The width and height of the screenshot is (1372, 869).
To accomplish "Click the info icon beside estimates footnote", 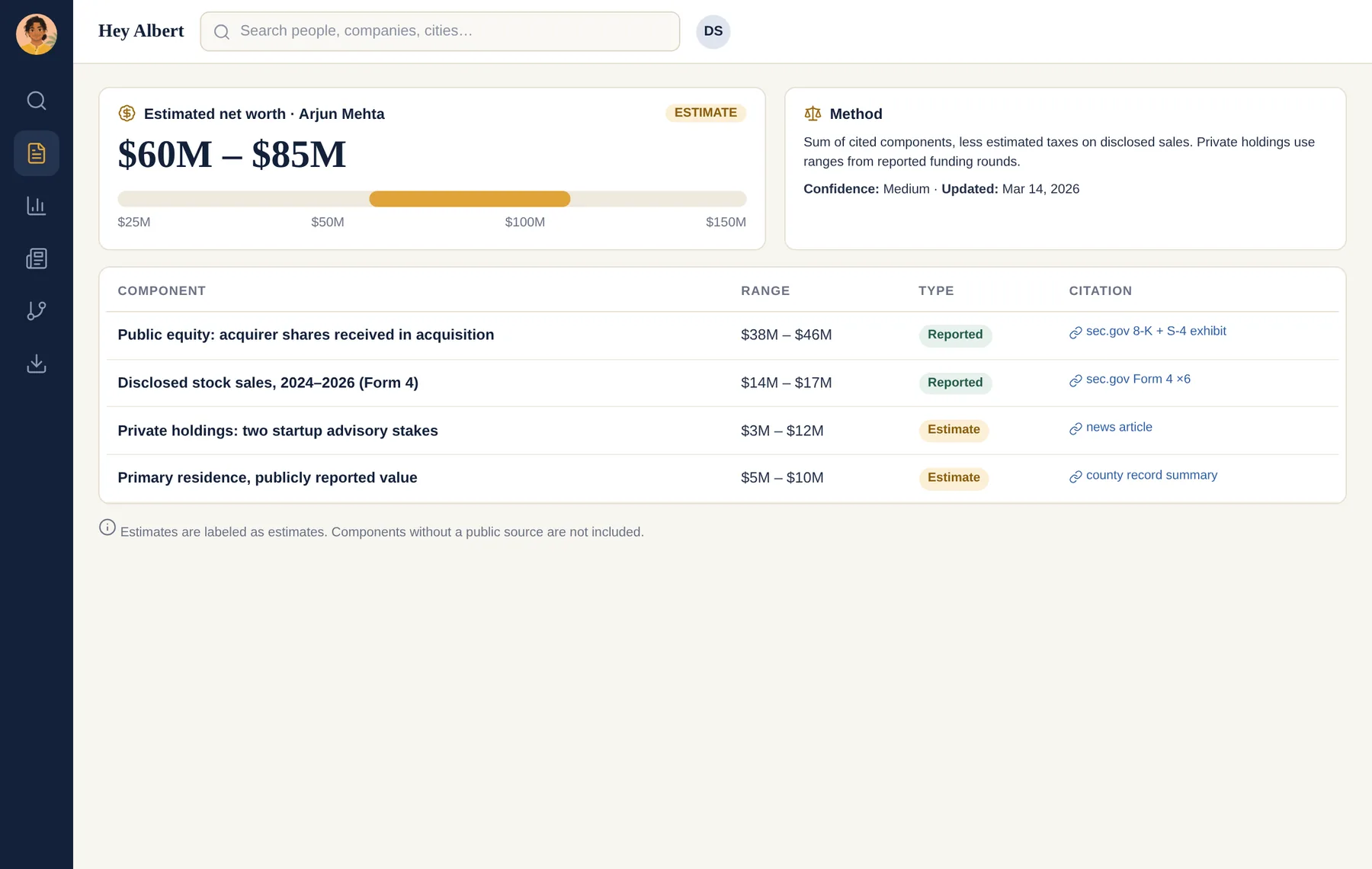I will [x=107, y=527].
